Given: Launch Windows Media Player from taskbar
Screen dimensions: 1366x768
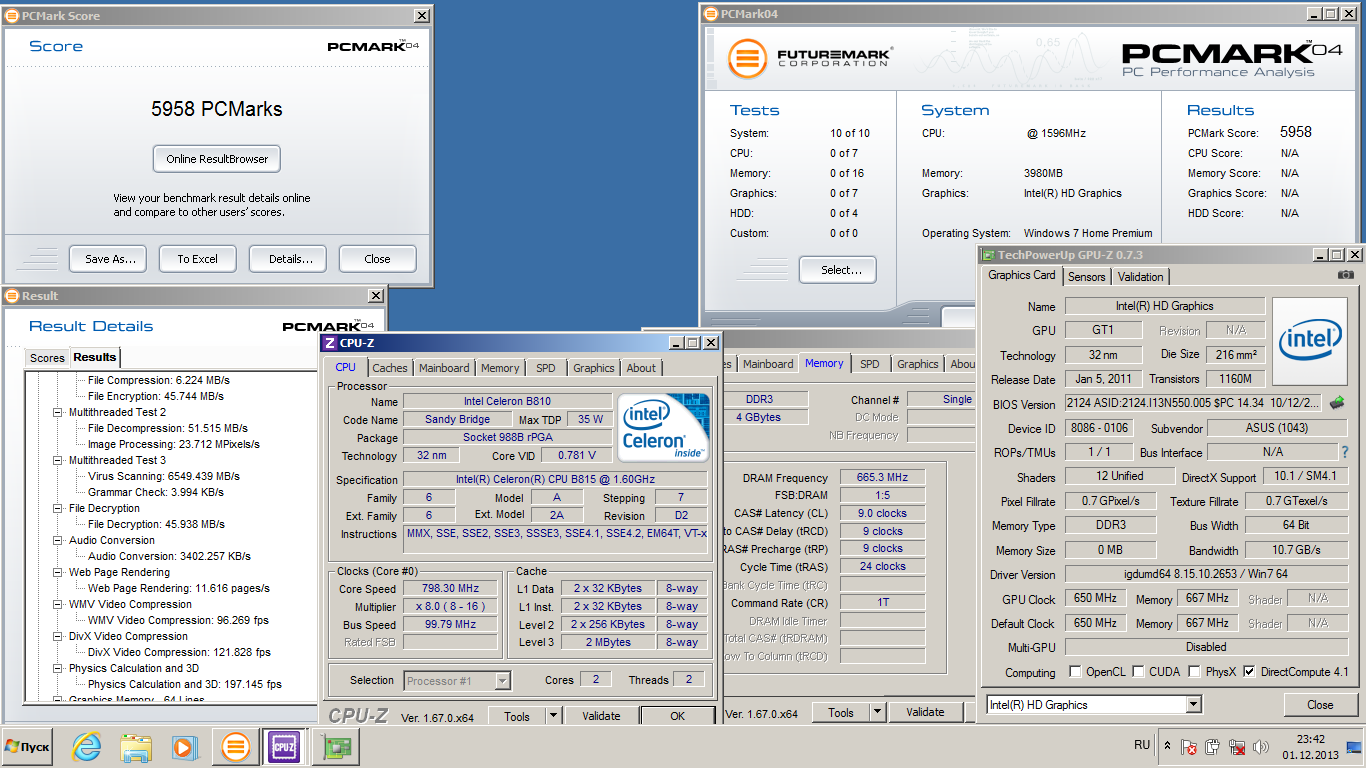Looking at the screenshot, I should click(184, 747).
